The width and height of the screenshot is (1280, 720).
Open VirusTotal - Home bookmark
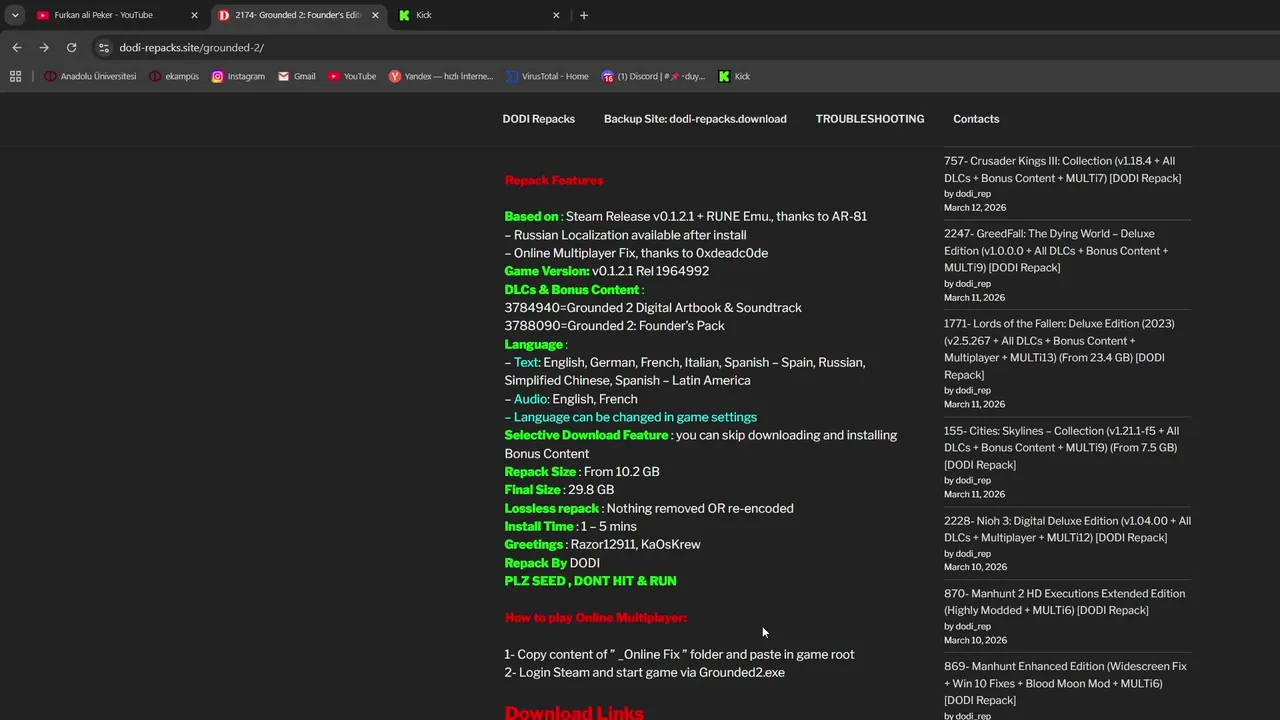coord(547,76)
